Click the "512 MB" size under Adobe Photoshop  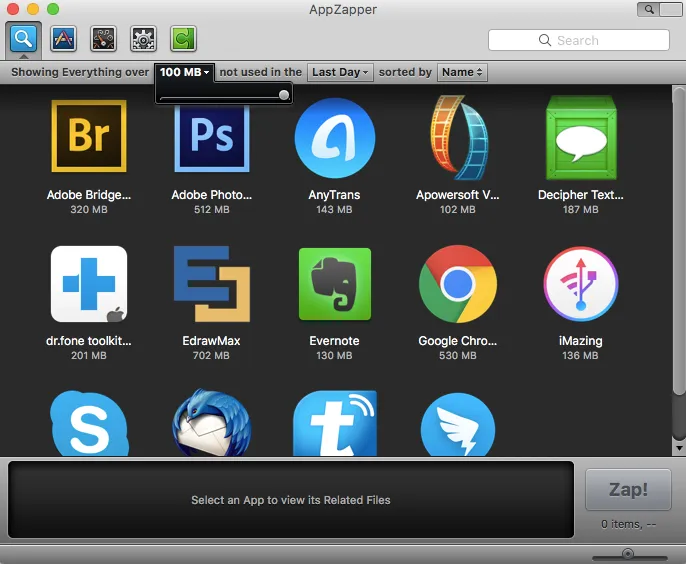point(212,210)
